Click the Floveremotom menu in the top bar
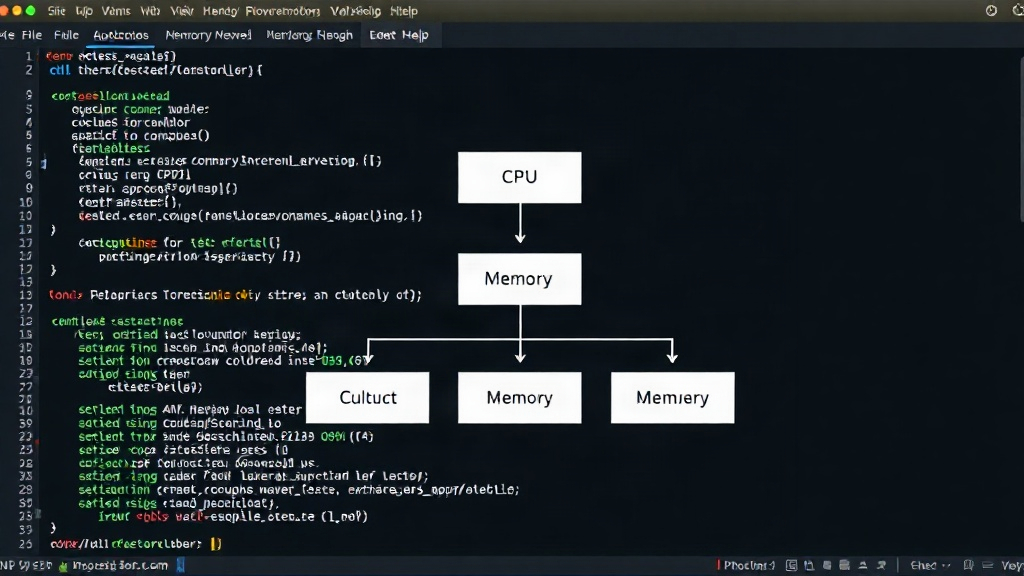 [x=283, y=11]
